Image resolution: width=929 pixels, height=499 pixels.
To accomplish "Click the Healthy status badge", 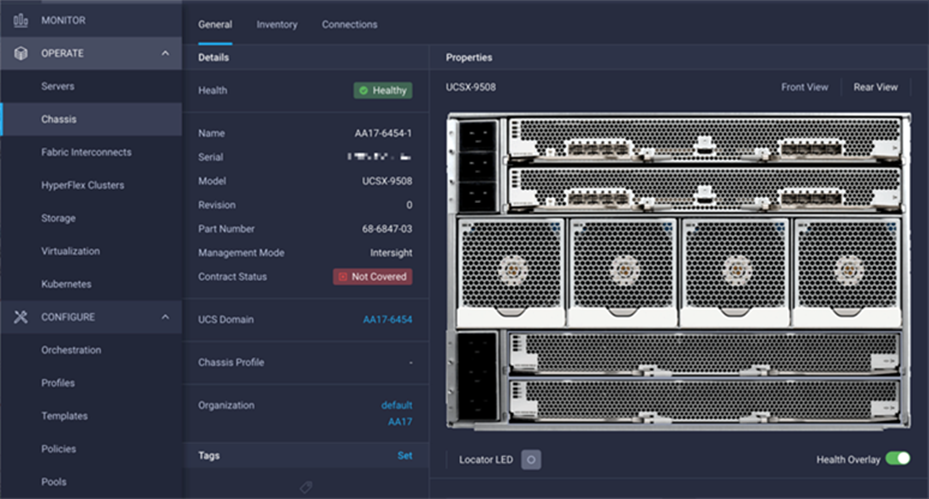I will click(383, 90).
